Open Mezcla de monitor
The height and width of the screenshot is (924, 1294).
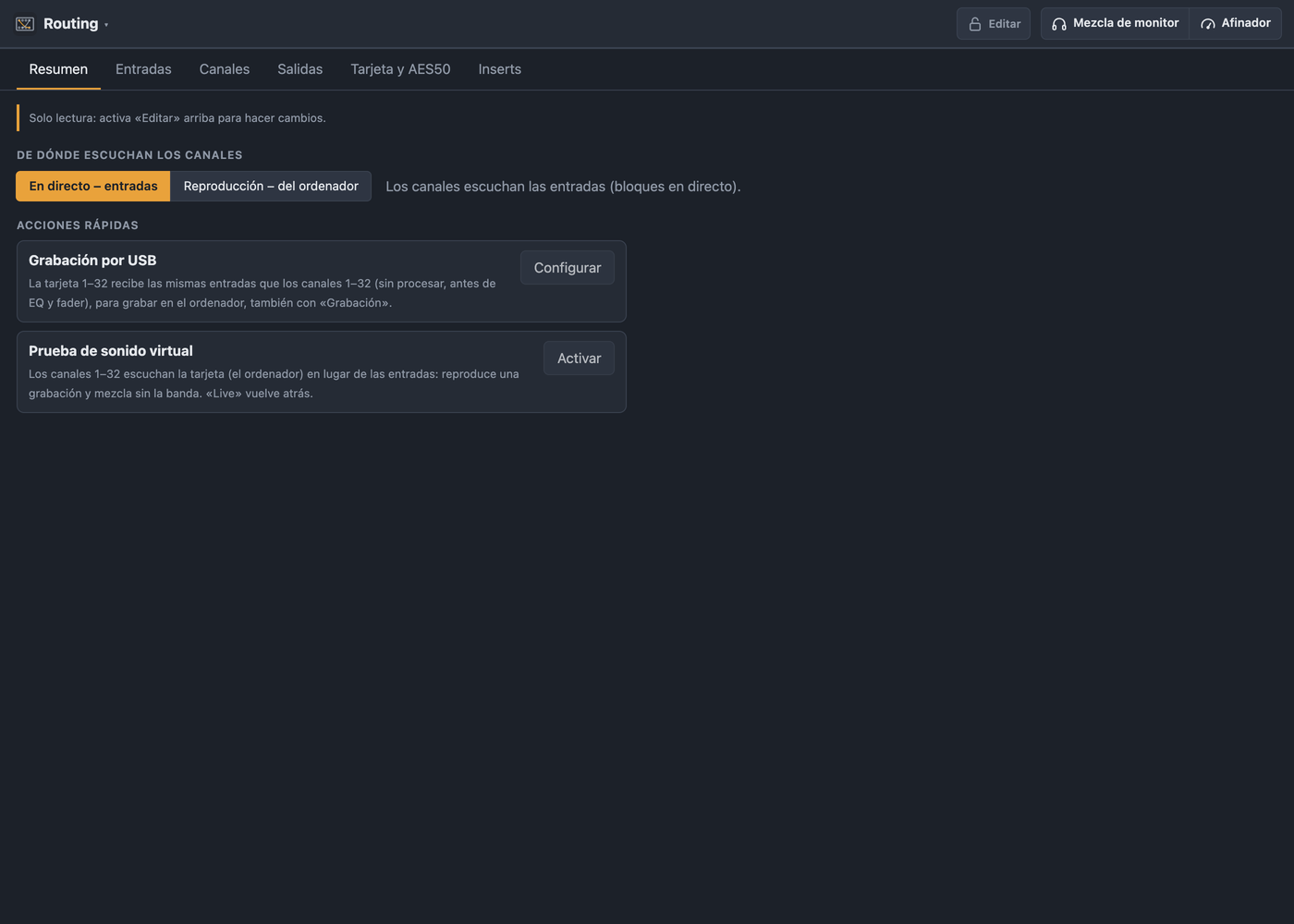coord(1115,24)
